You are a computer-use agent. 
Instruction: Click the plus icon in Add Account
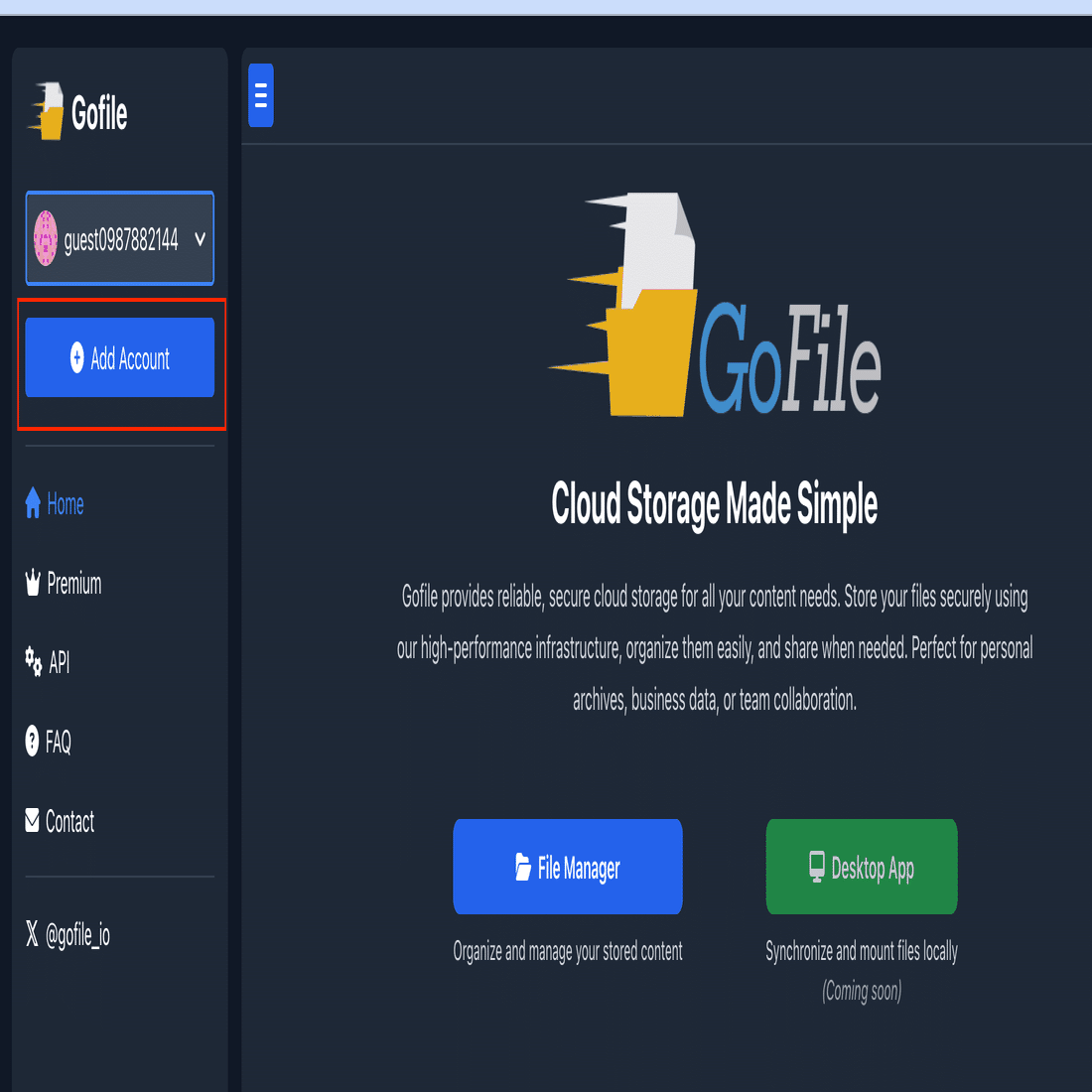77,357
